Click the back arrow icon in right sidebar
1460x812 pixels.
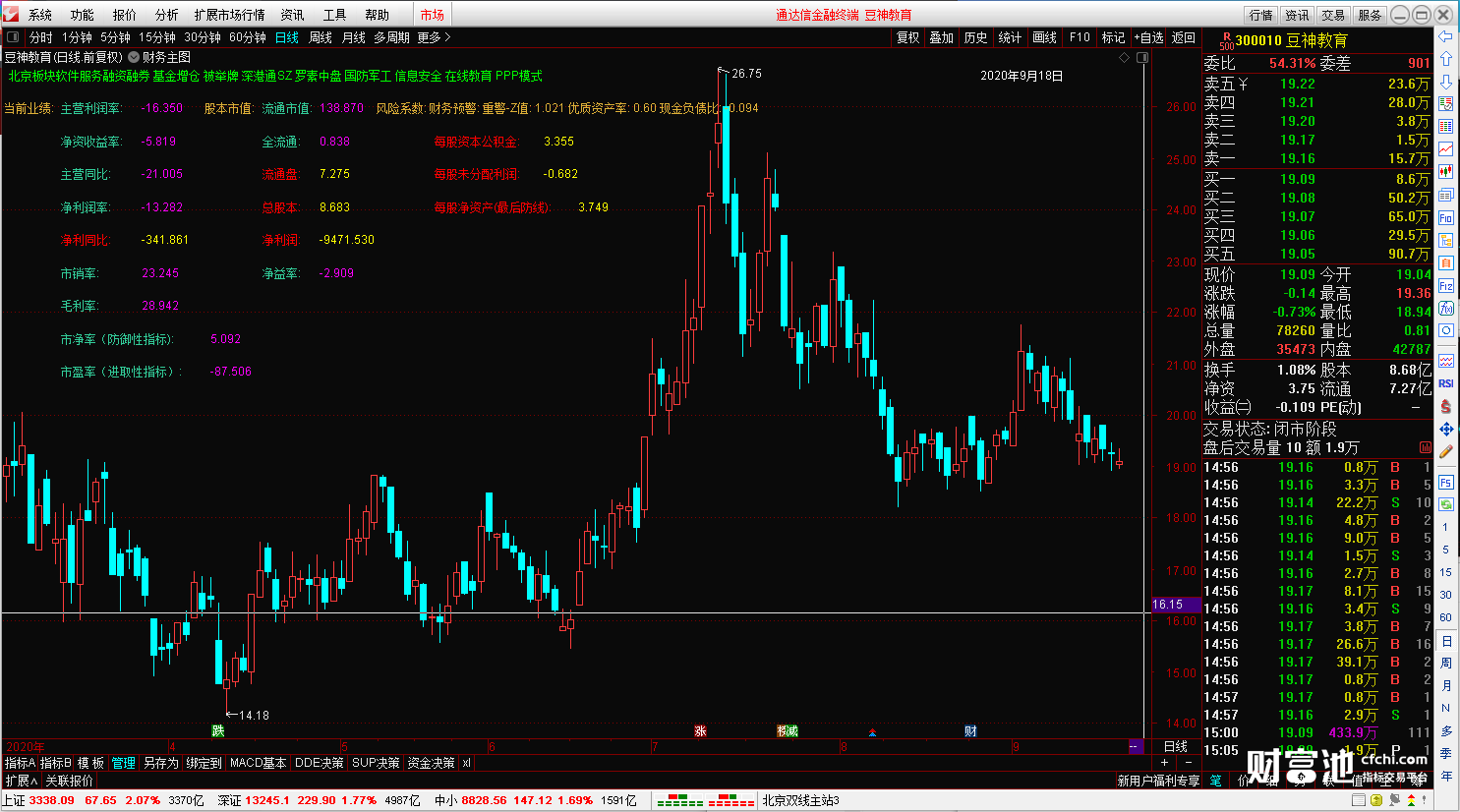point(1445,35)
